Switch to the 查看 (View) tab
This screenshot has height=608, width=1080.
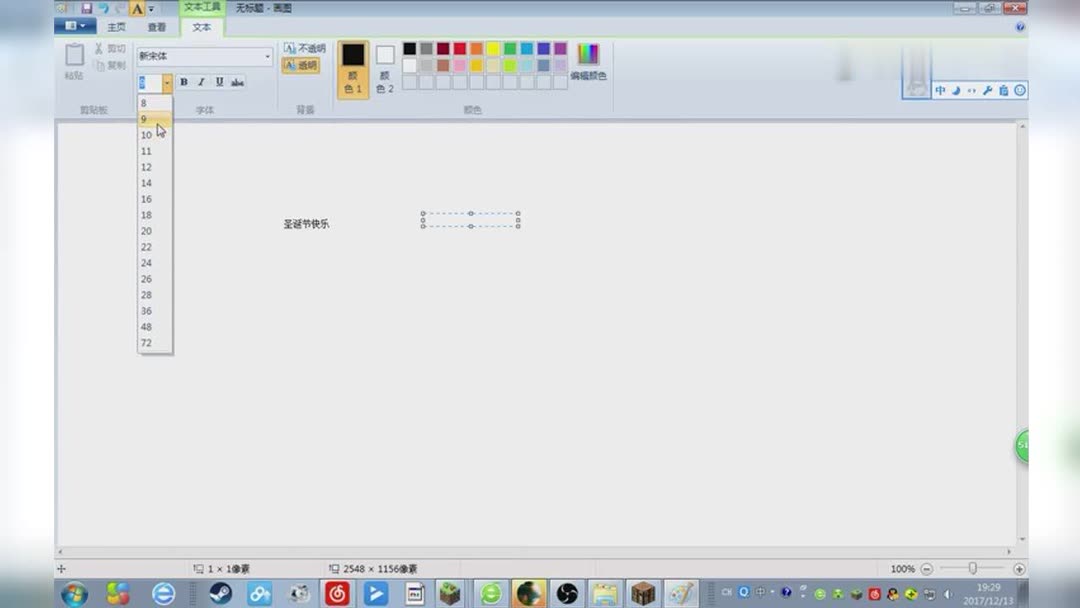click(x=156, y=27)
